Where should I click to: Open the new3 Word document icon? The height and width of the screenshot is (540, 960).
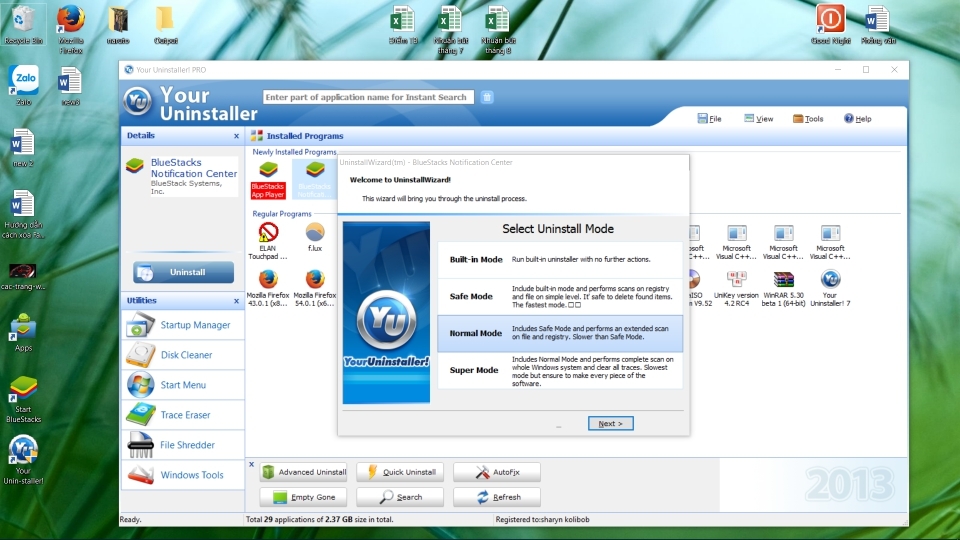point(70,86)
